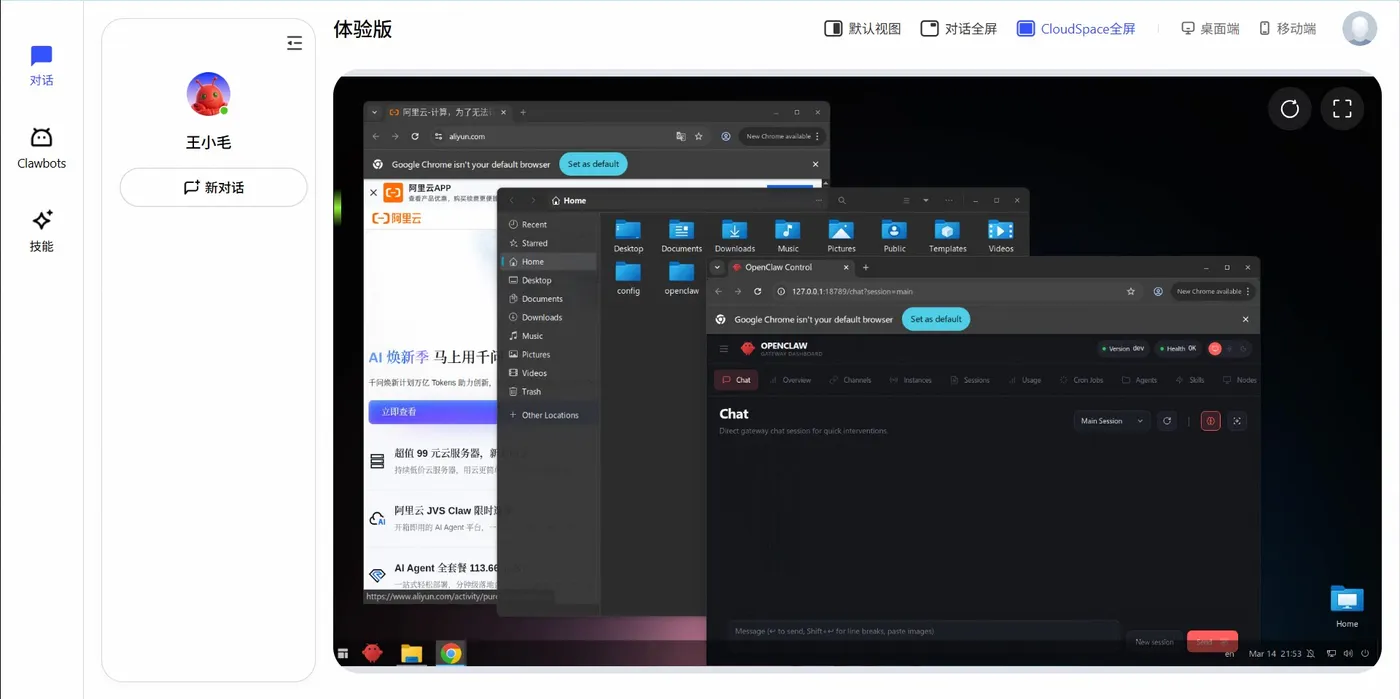Image resolution: width=1400 pixels, height=699 pixels.
Task: Refresh the cloud desktop with the circular arrow
Action: point(1289,109)
